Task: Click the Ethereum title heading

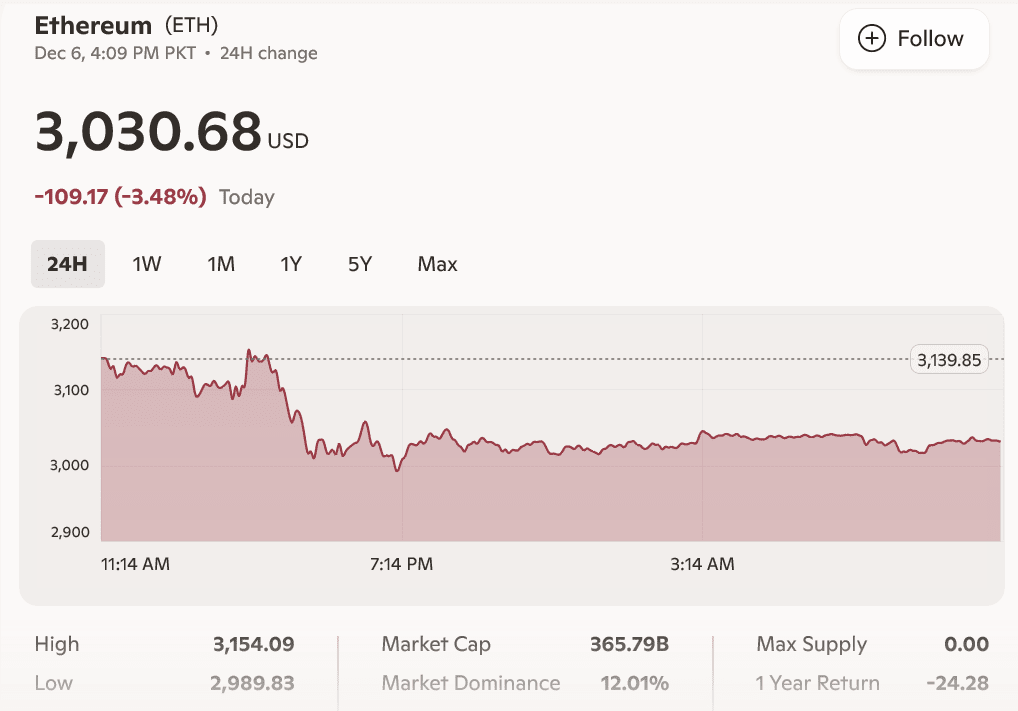Action: coord(93,25)
